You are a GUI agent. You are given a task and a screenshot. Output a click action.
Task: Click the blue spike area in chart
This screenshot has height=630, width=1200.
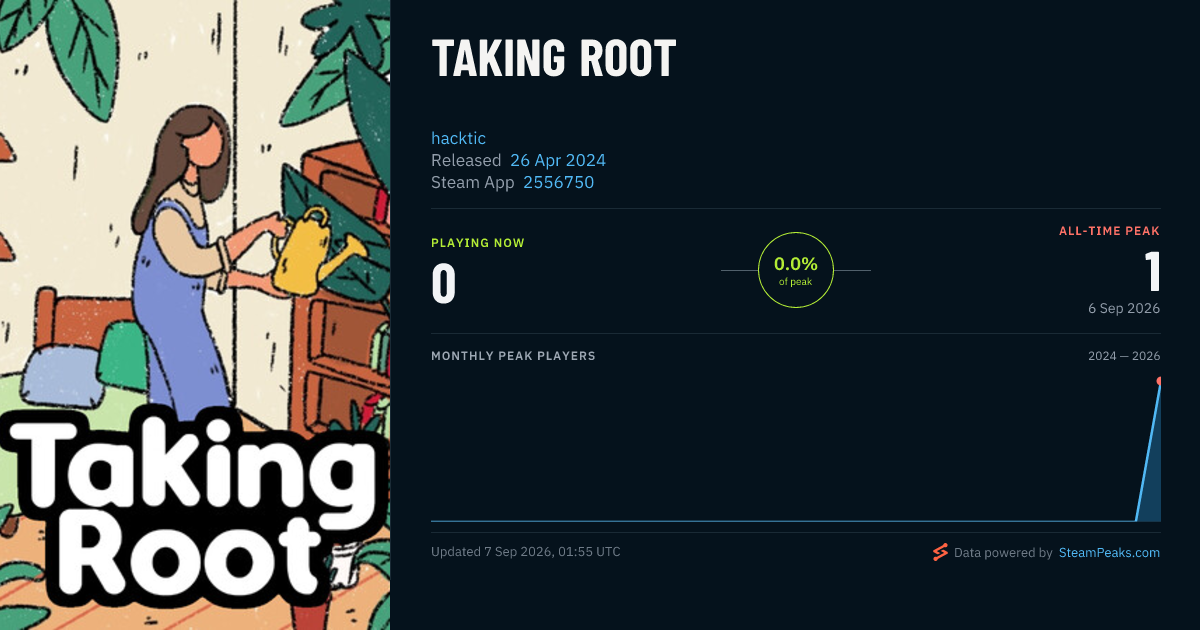1152,470
